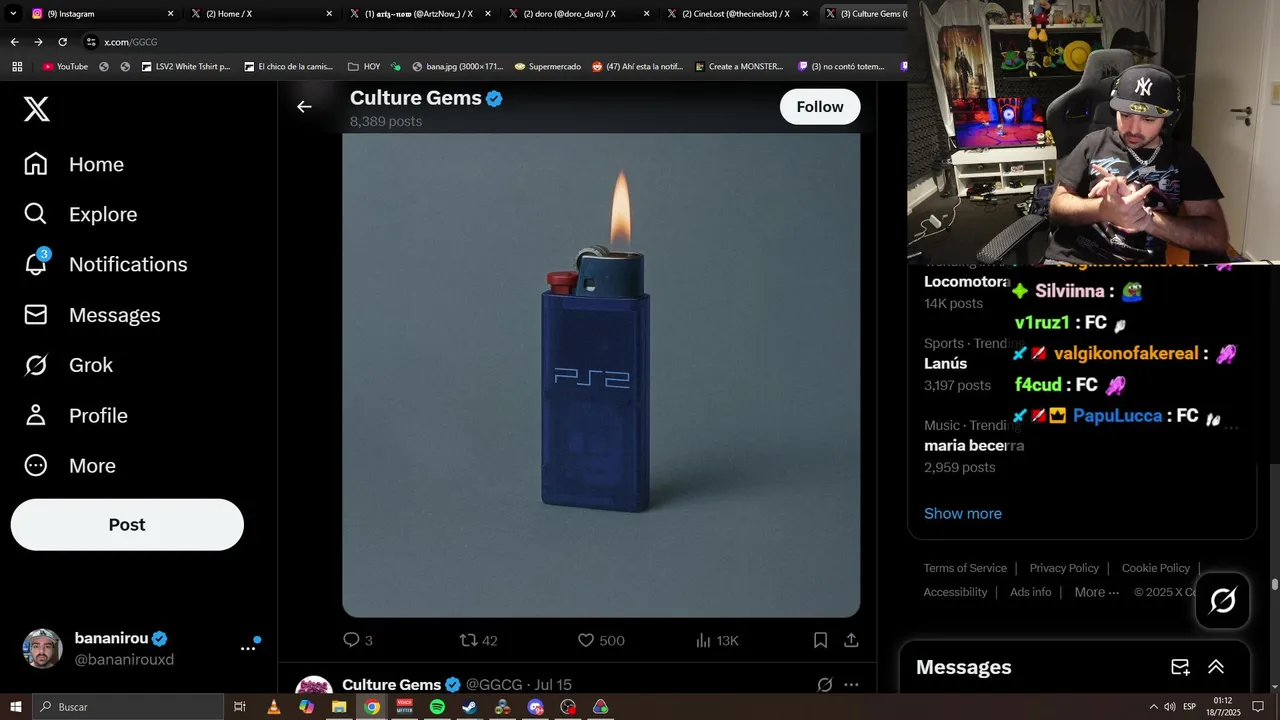The width and height of the screenshot is (1280, 720).
Task: Switch to the ArtzNow_ X tab
Action: (x=420, y=14)
